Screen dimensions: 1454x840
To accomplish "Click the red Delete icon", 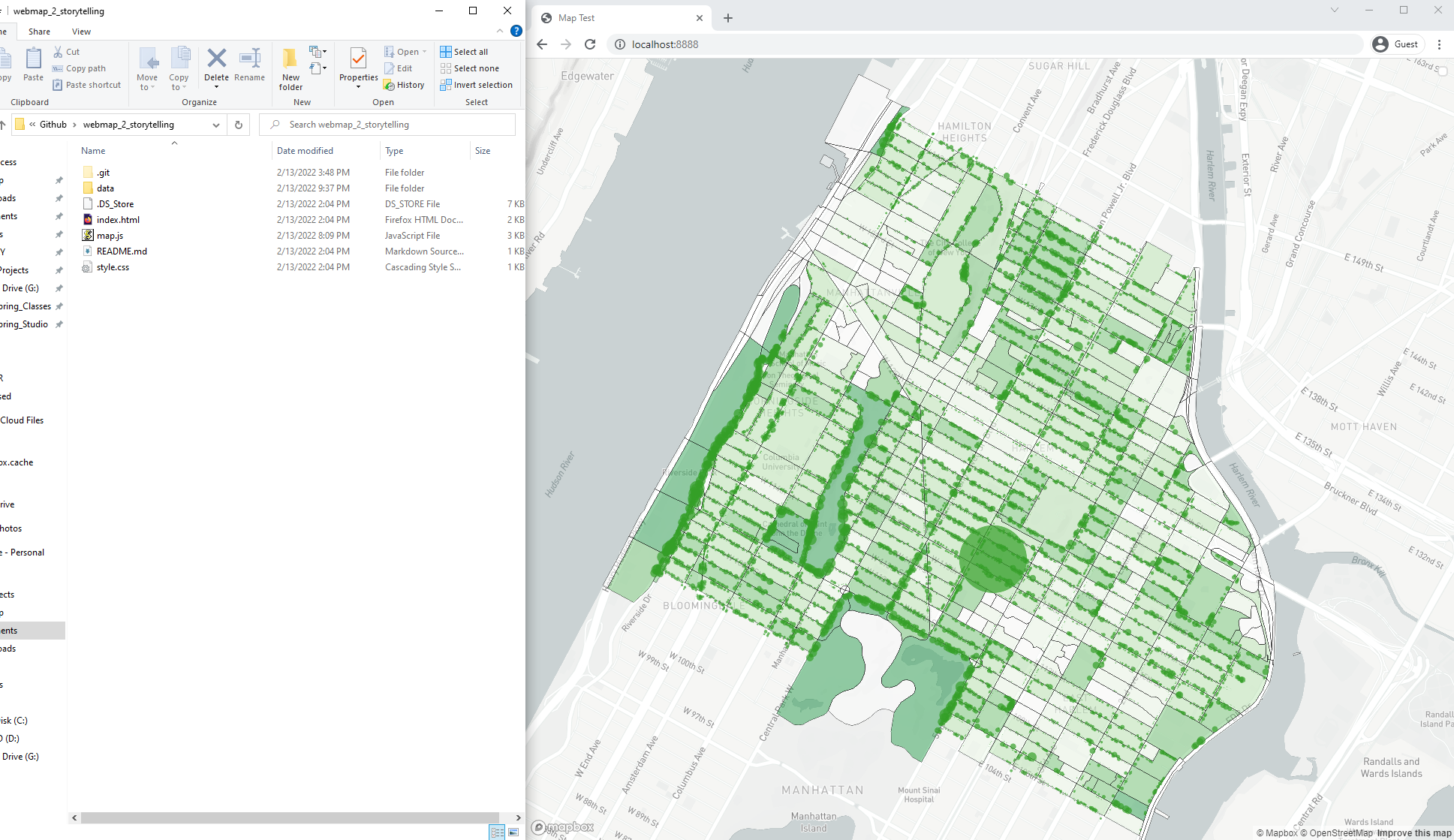I will [x=217, y=59].
